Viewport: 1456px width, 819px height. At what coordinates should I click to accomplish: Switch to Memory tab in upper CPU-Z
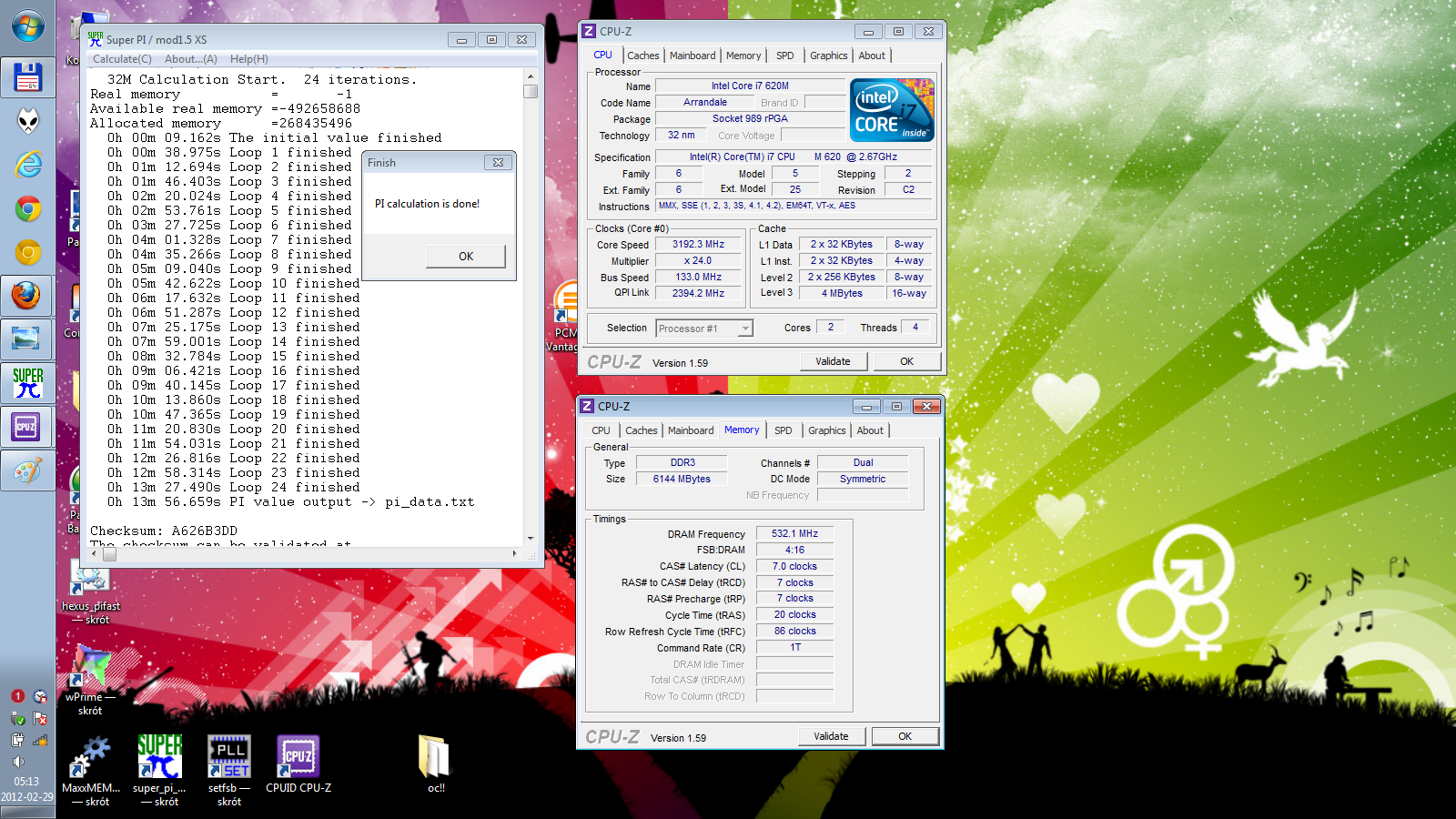point(743,56)
